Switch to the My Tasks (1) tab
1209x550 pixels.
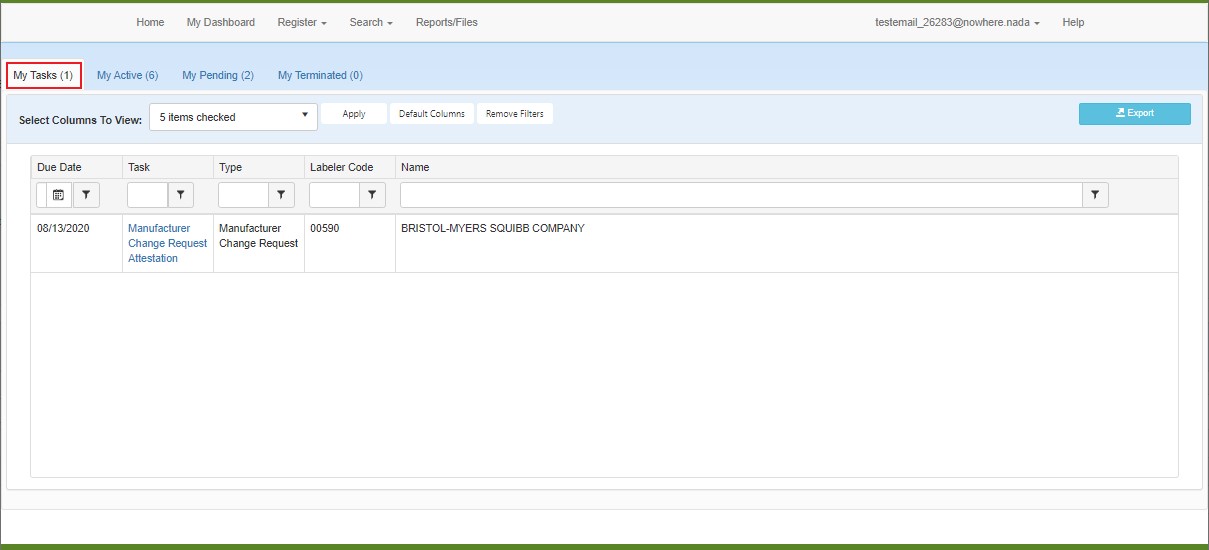coord(43,75)
